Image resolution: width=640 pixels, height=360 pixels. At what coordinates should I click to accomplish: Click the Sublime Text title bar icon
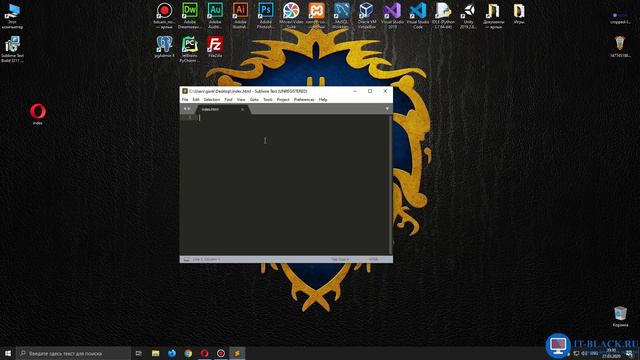[185, 91]
